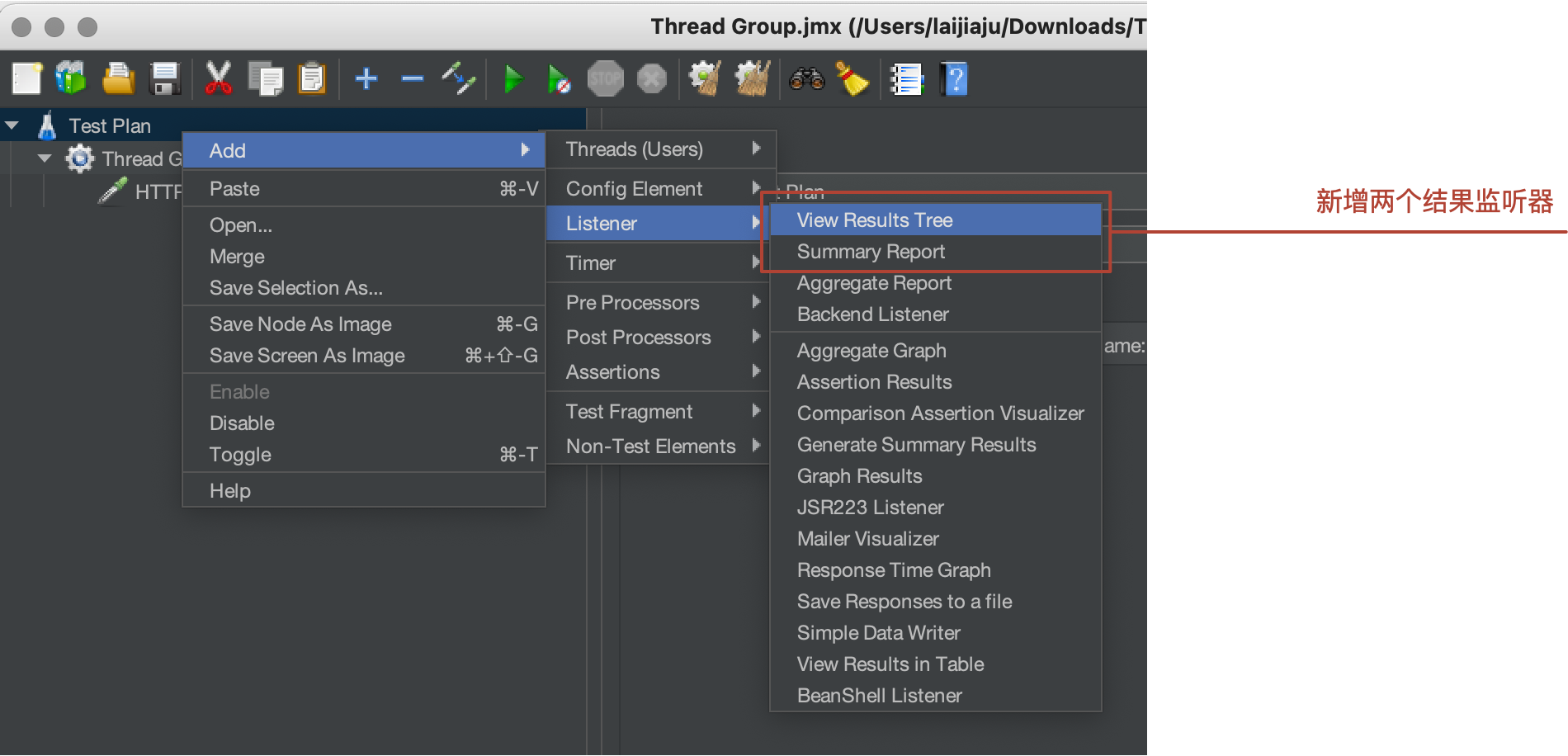This screenshot has height=756, width=1568.
Task: Copy the selected element
Action: (x=266, y=78)
